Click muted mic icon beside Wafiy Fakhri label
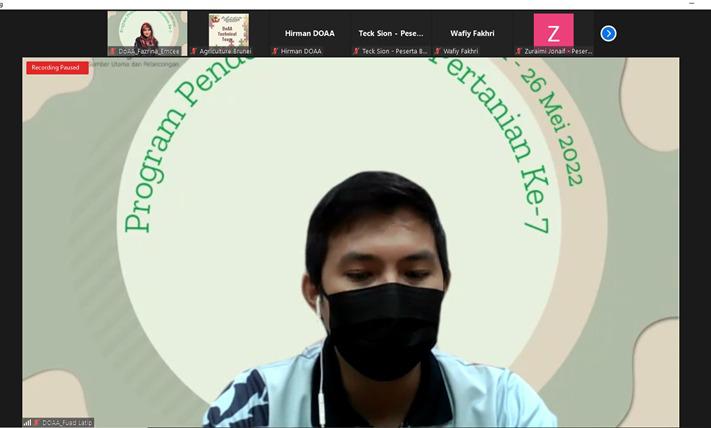Viewport: 711px width, 428px height. pos(437,51)
